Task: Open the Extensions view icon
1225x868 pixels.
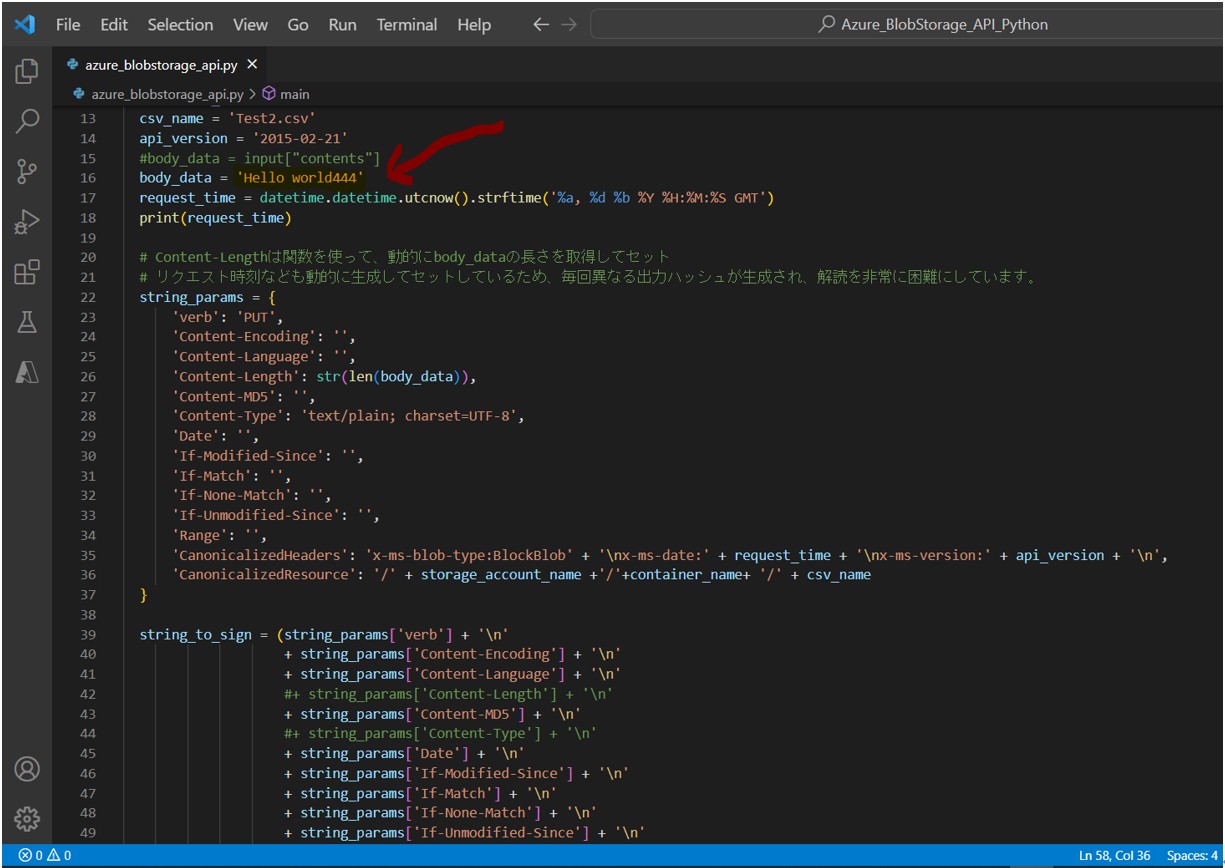Action: [27, 272]
